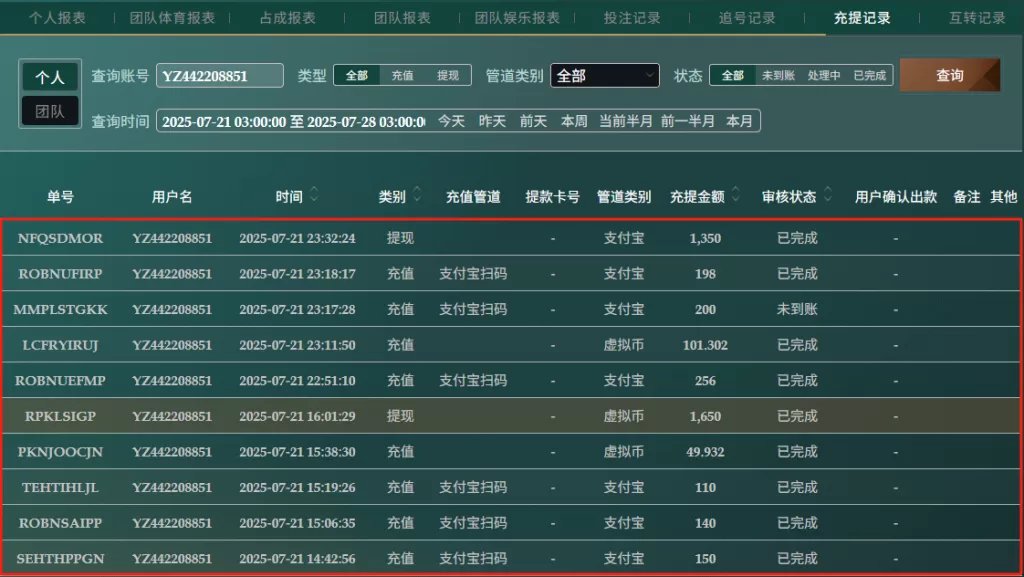
Task: Open 团队娱乐报表 tab
Action: pyautogui.click(x=517, y=18)
